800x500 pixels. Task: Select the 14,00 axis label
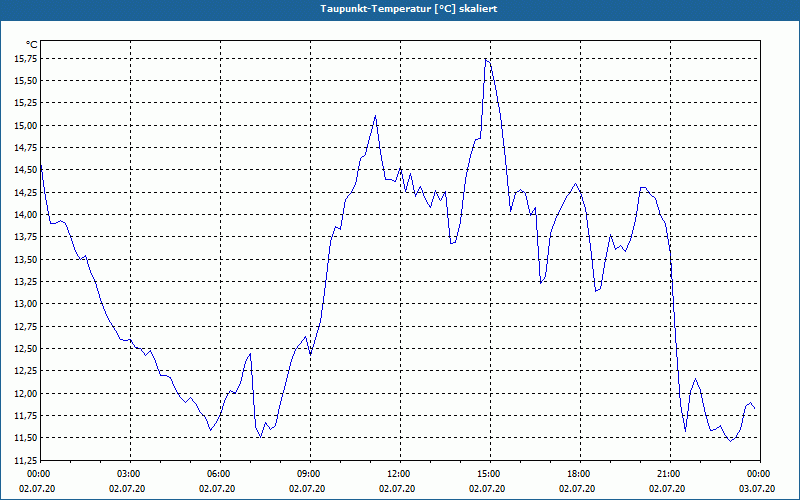[x=27, y=215]
